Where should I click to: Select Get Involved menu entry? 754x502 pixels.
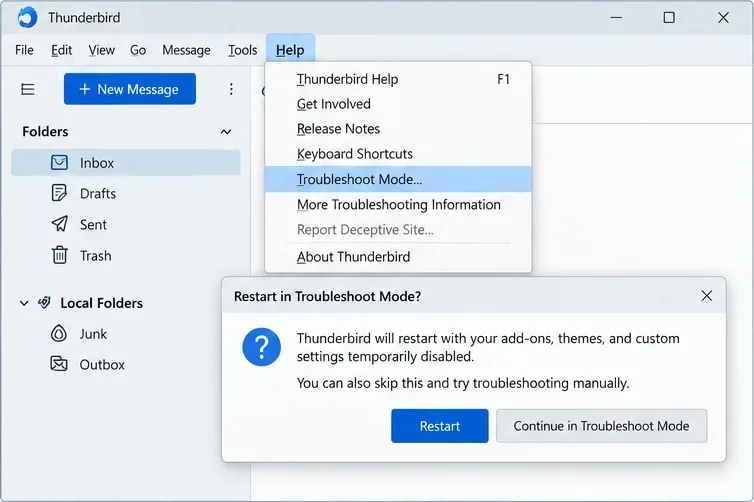click(398, 104)
